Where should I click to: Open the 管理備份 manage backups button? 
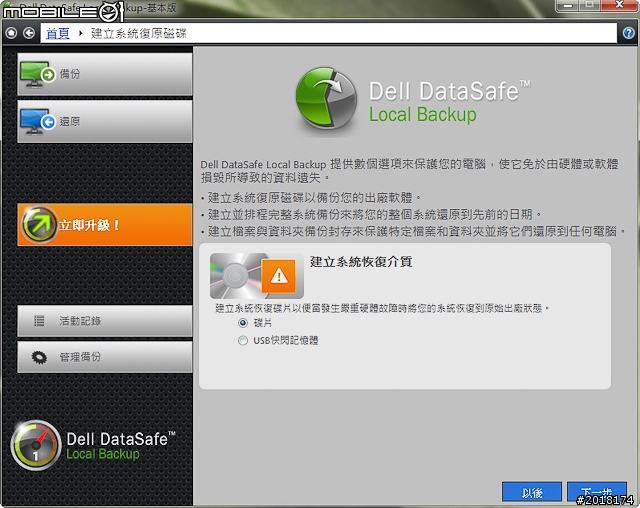[x=104, y=357]
